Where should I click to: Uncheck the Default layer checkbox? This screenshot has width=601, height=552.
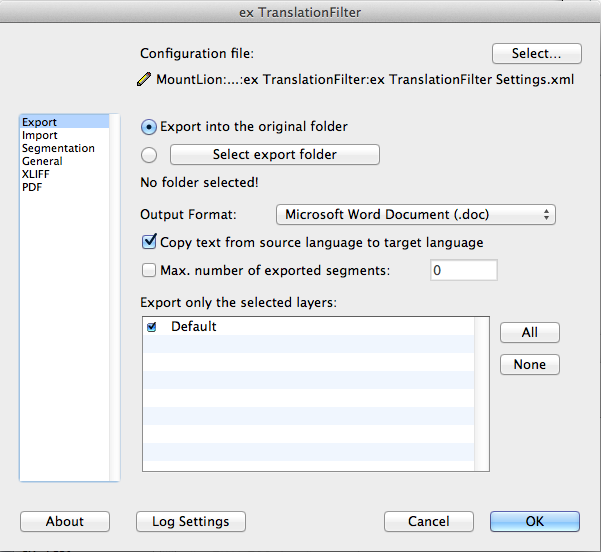coord(152,327)
